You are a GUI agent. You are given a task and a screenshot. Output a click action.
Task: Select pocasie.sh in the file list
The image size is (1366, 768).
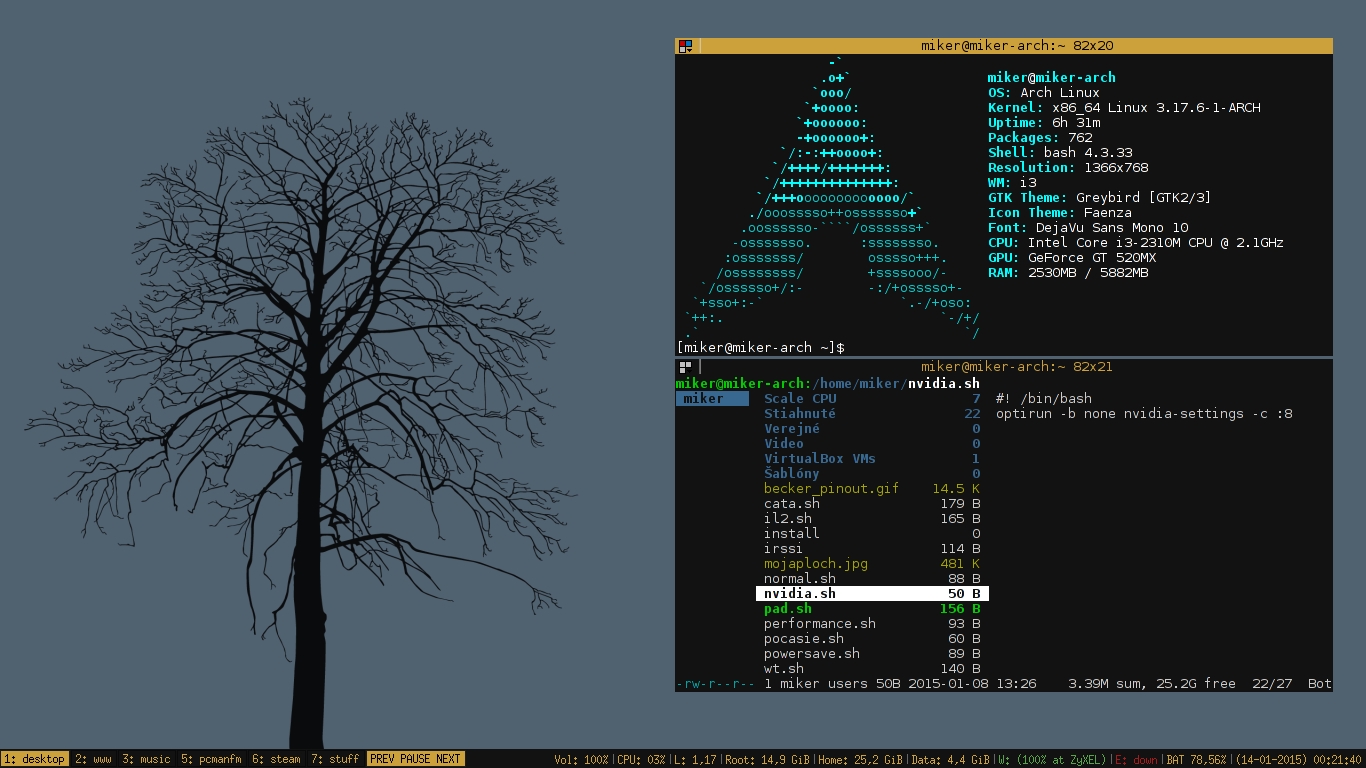pos(872,639)
